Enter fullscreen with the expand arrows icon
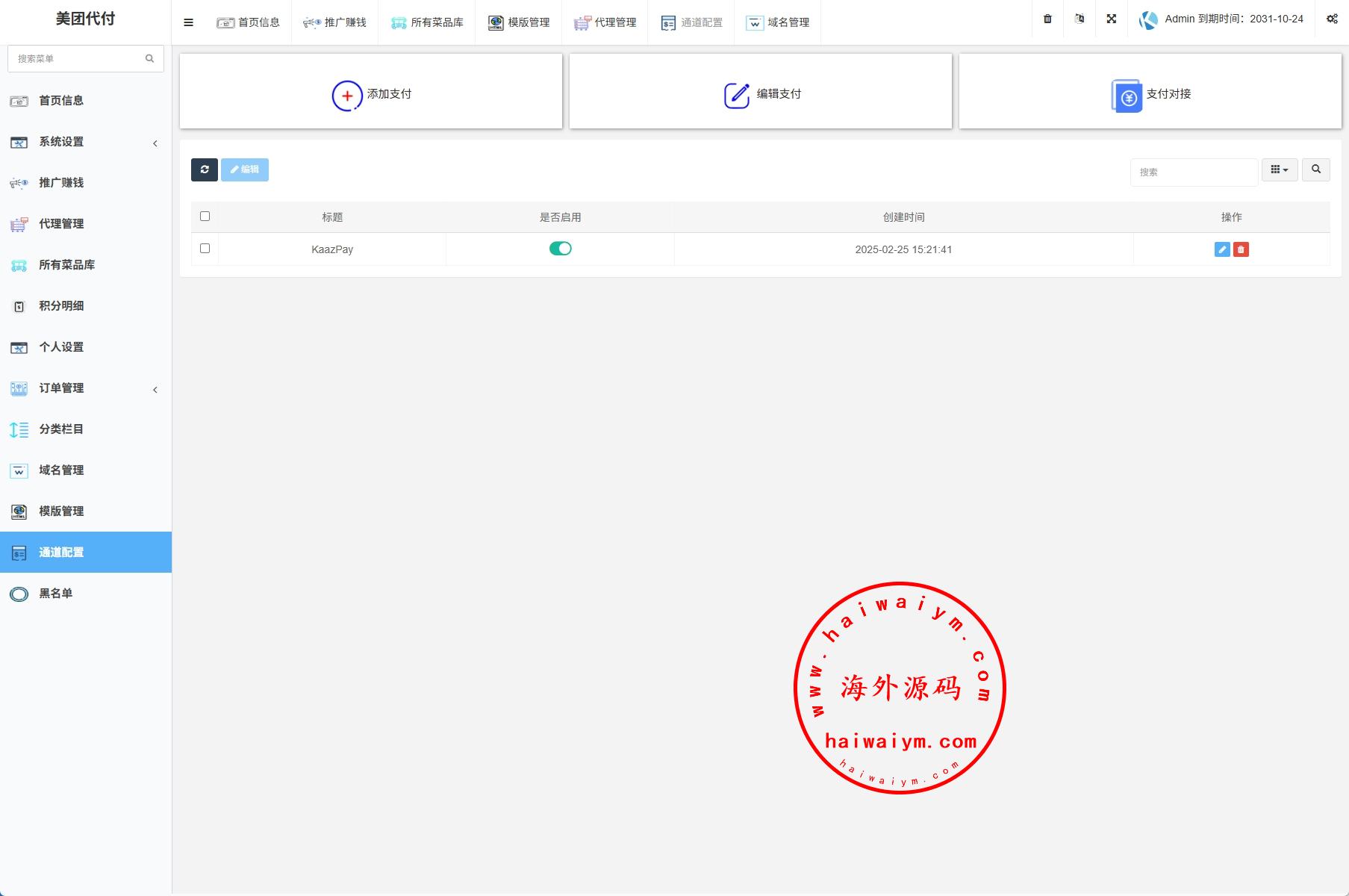Image resolution: width=1349 pixels, height=896 pixels. (x=1111, y=19)
